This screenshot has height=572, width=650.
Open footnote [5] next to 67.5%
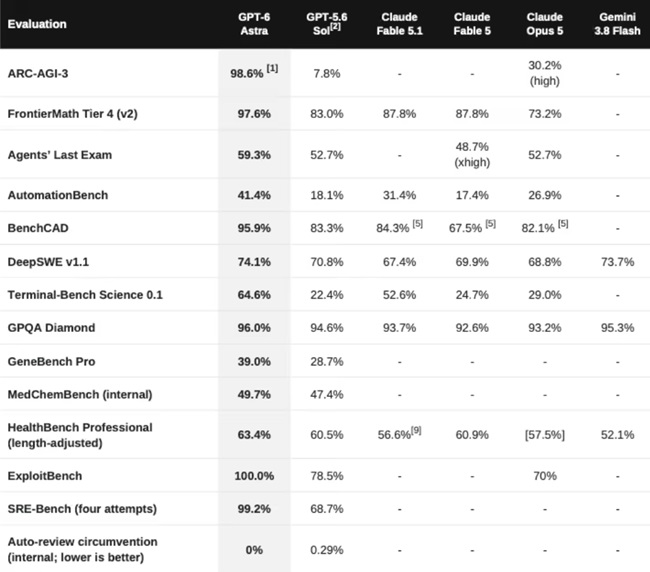coord(490,224)
